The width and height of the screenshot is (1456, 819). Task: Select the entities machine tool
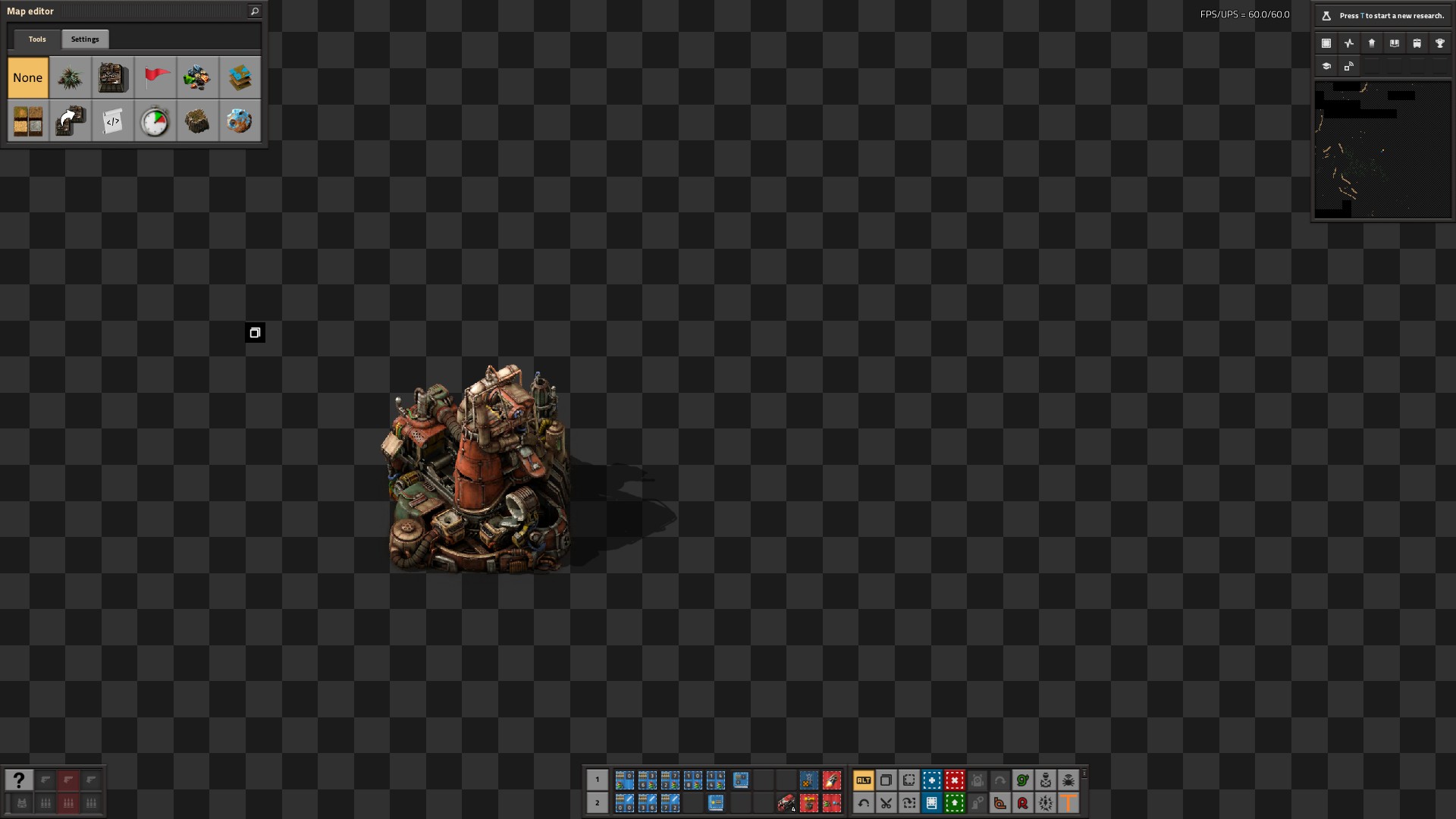pos(113,77)
